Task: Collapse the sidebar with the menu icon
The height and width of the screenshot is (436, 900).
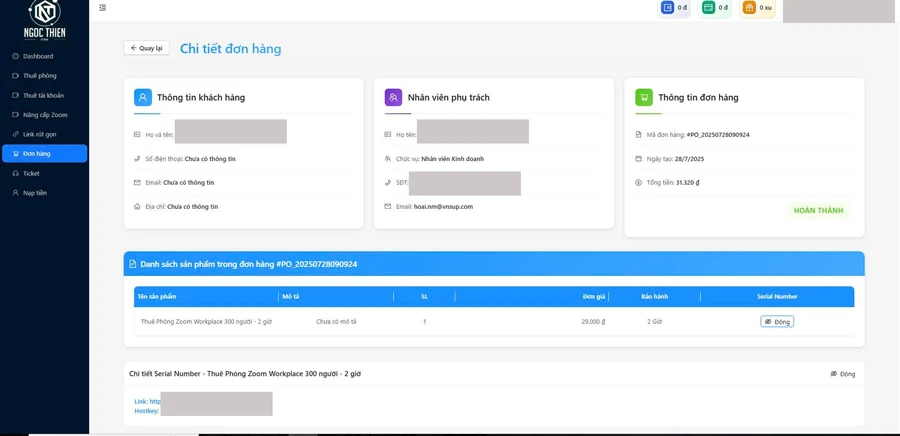Action: click(x=102, y=8)
